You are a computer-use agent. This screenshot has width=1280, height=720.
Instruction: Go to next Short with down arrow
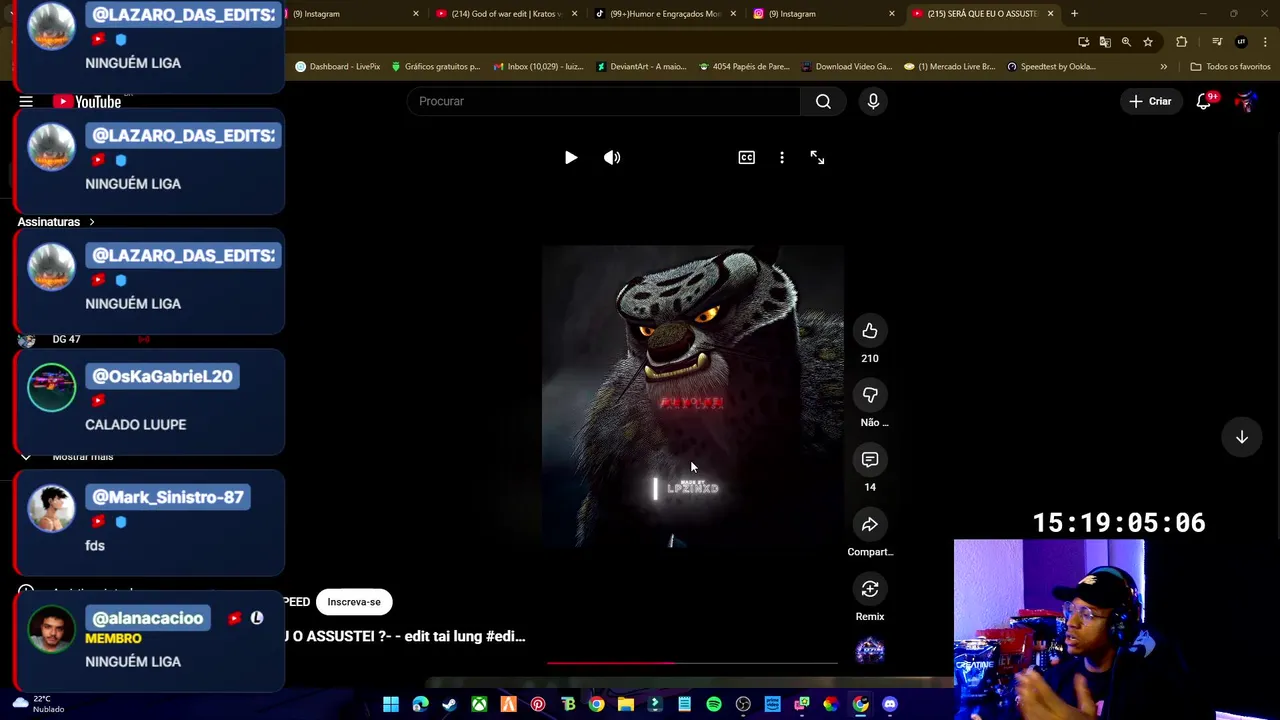(1241, 437)
